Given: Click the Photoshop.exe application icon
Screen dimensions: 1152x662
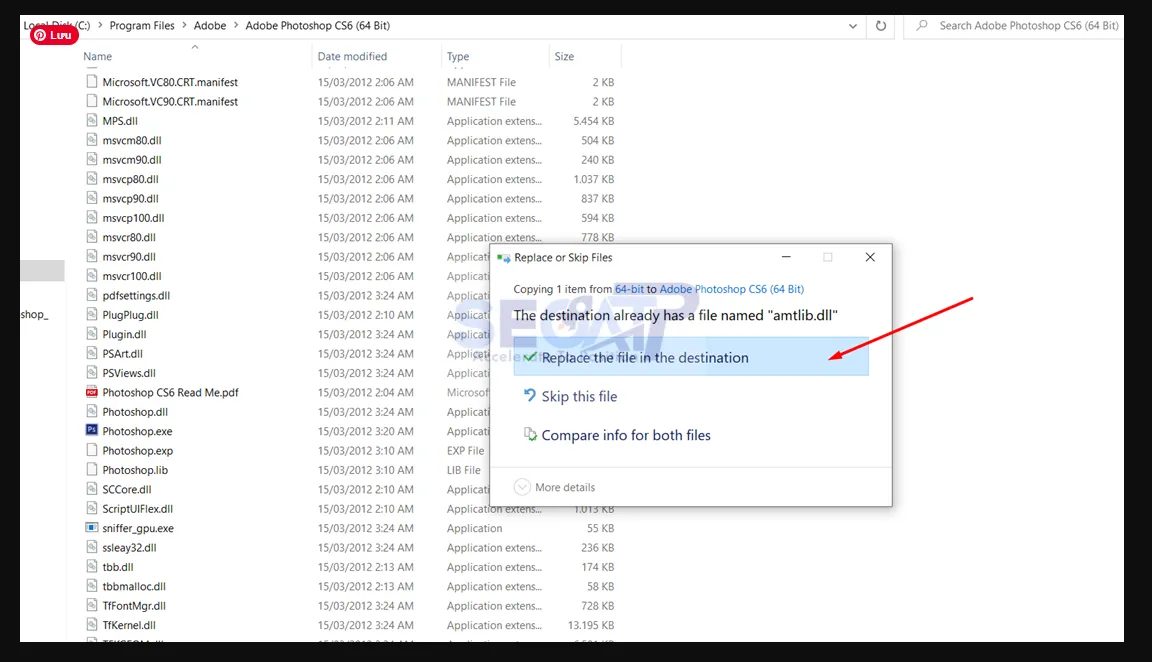Looking at the screenshot, I should click(92, 431).
